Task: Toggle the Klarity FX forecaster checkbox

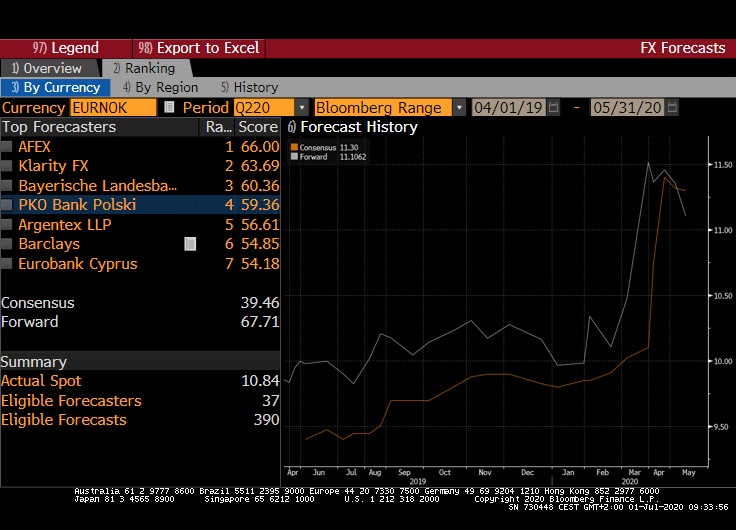Action: pos(8,166)
